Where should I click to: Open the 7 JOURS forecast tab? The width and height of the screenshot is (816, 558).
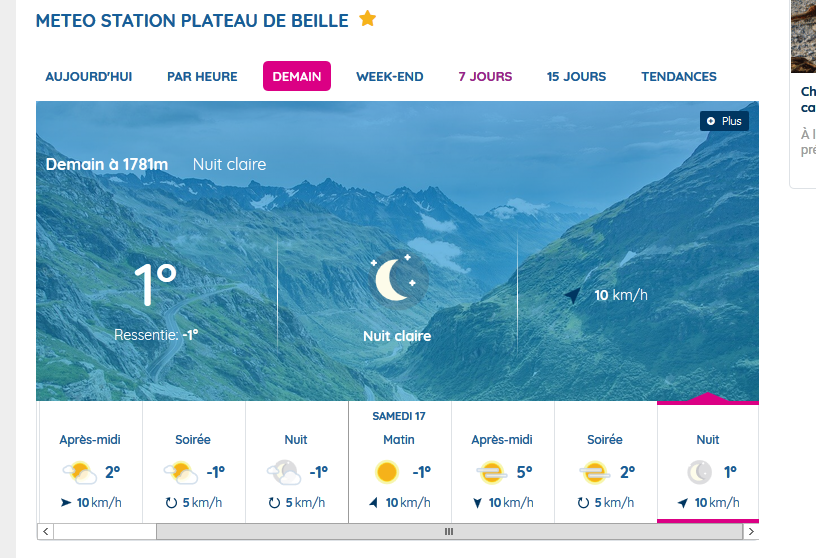485,77
